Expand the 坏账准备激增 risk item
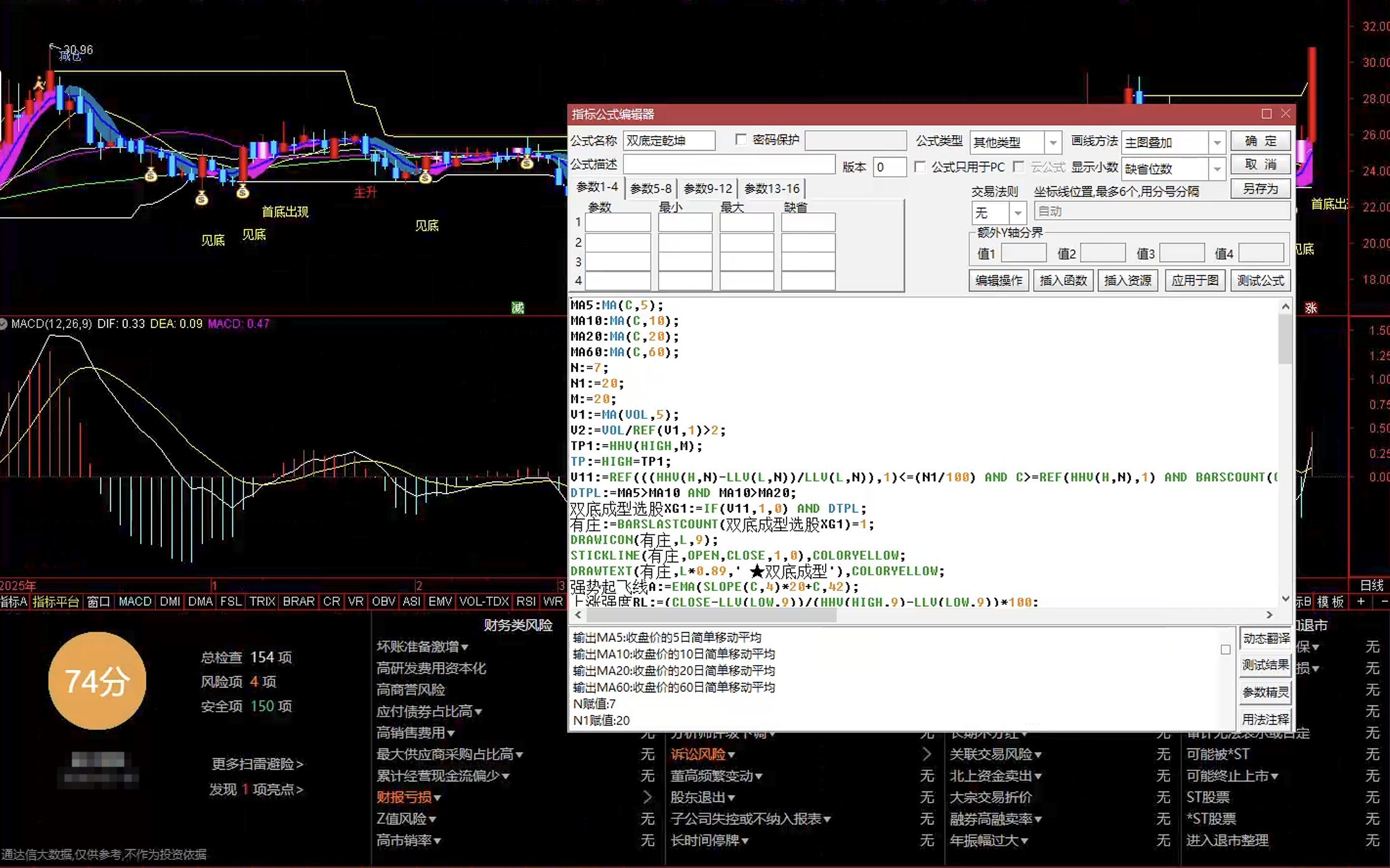The image size is (1390, 868). [422, 647]
